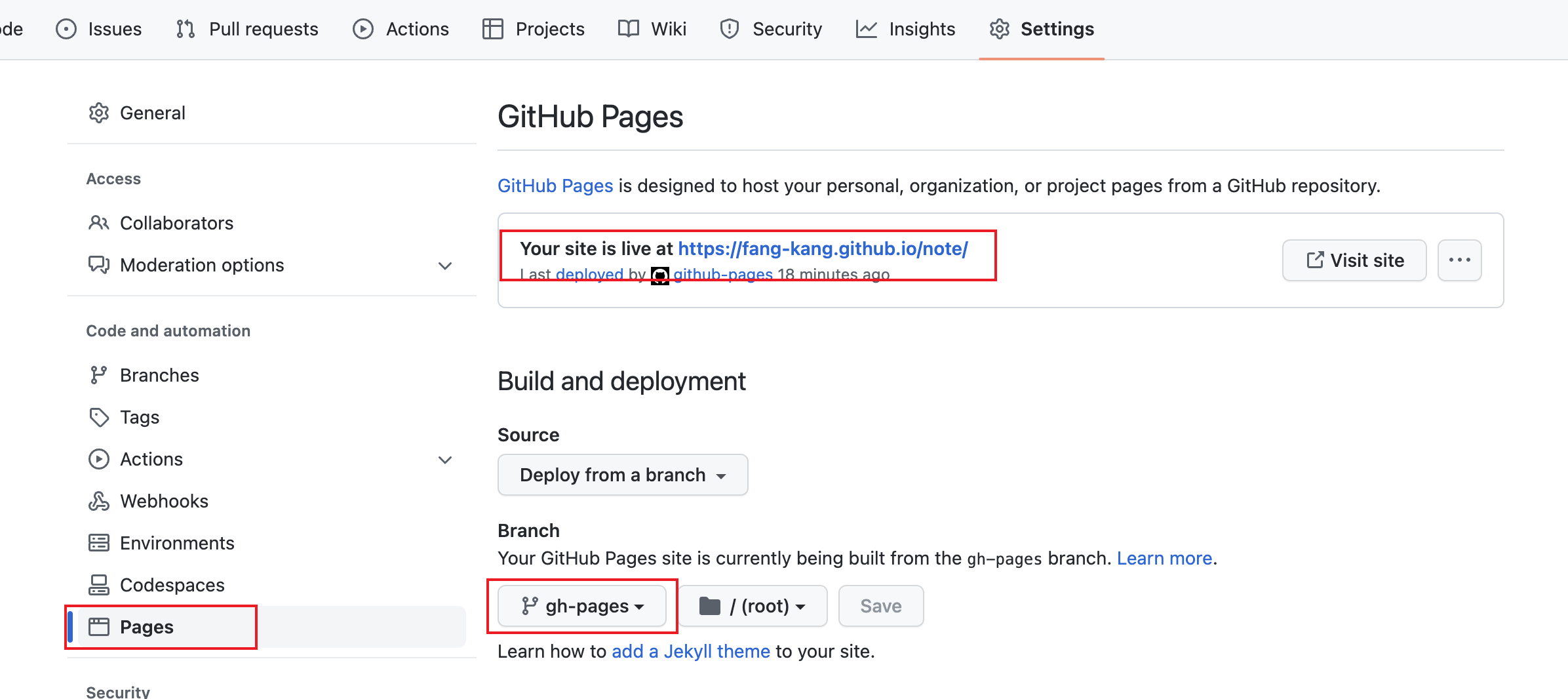Screen dimensions: 1568x699
Task: Open the Insights tab
Action: [906, 29]
